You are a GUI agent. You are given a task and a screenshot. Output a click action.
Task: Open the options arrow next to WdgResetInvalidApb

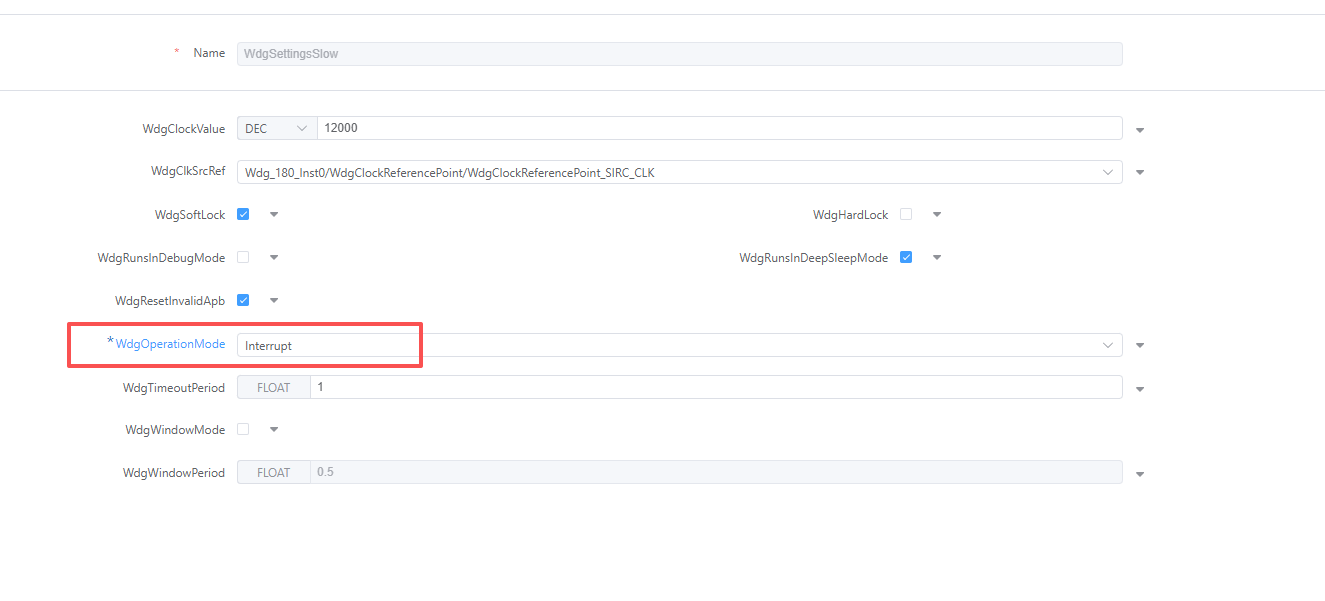click(x=274, y=300)
